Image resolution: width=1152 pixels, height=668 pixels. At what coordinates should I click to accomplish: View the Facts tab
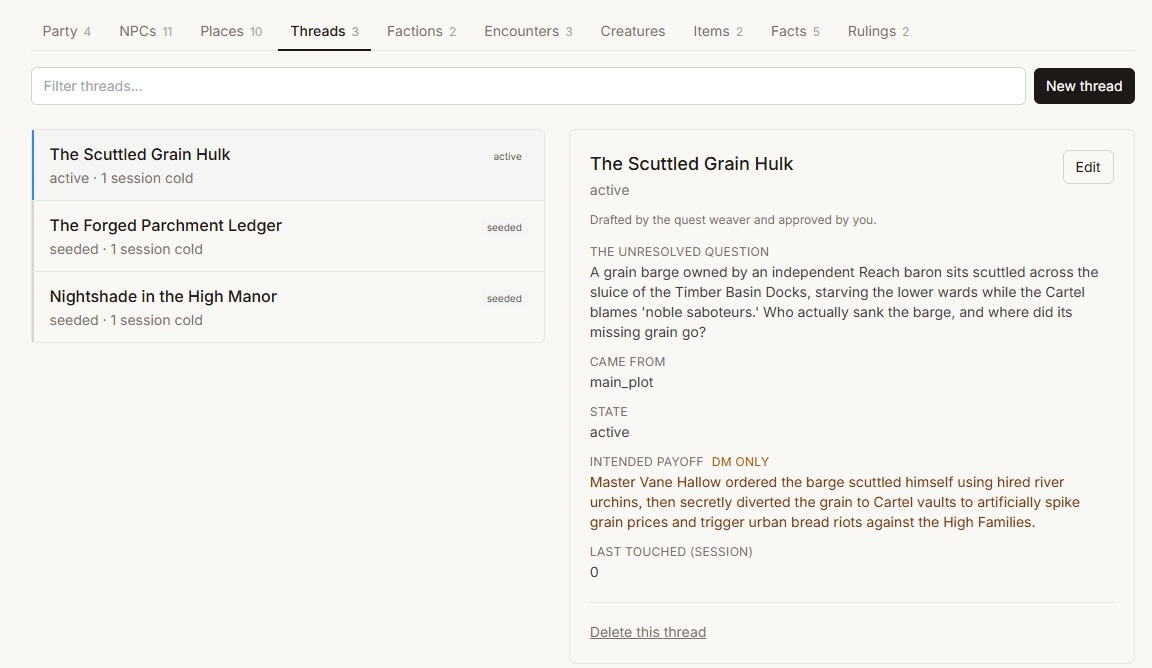795,32
